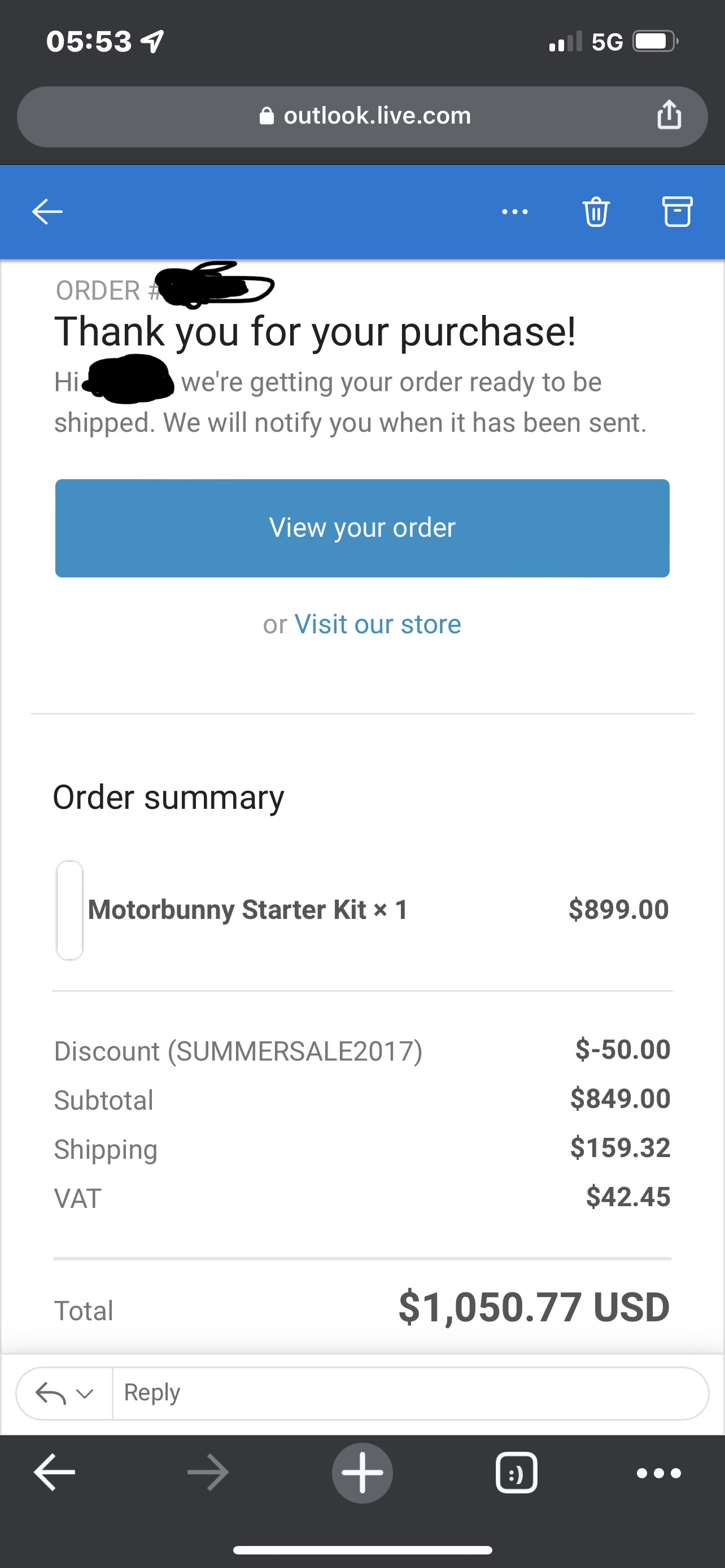Open the three-dot more actions menu
The height and width of the screenshot is (1568, 725).
pyautogui.click(x=514, y=212)
